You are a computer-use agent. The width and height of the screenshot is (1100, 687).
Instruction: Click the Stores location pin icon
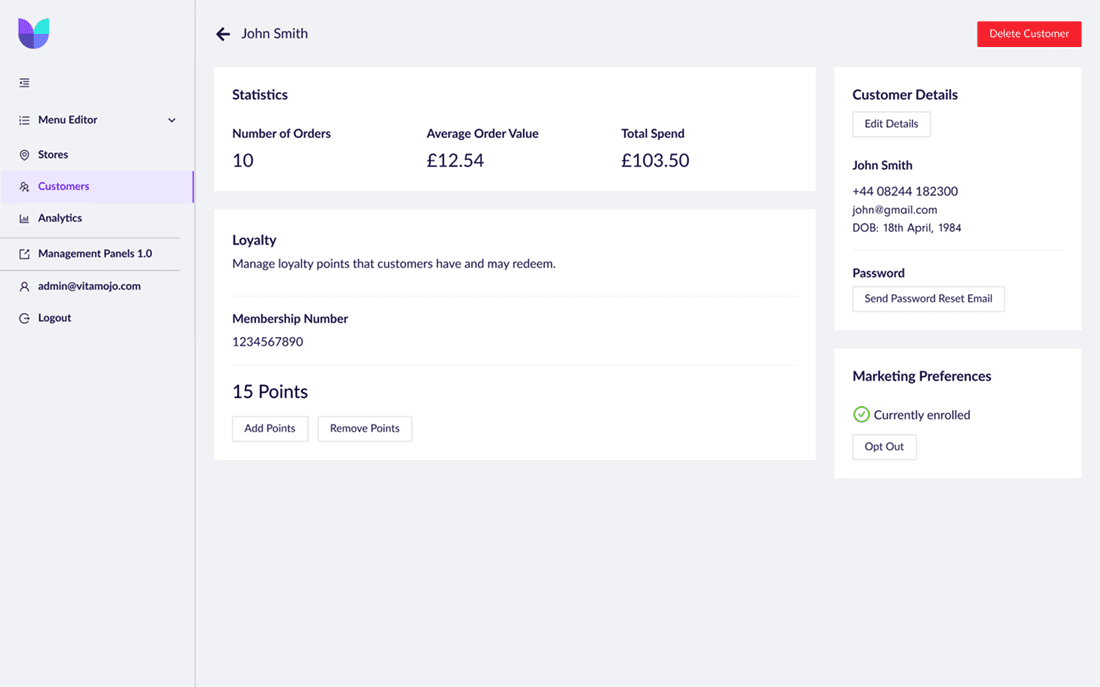pos(24,155)
